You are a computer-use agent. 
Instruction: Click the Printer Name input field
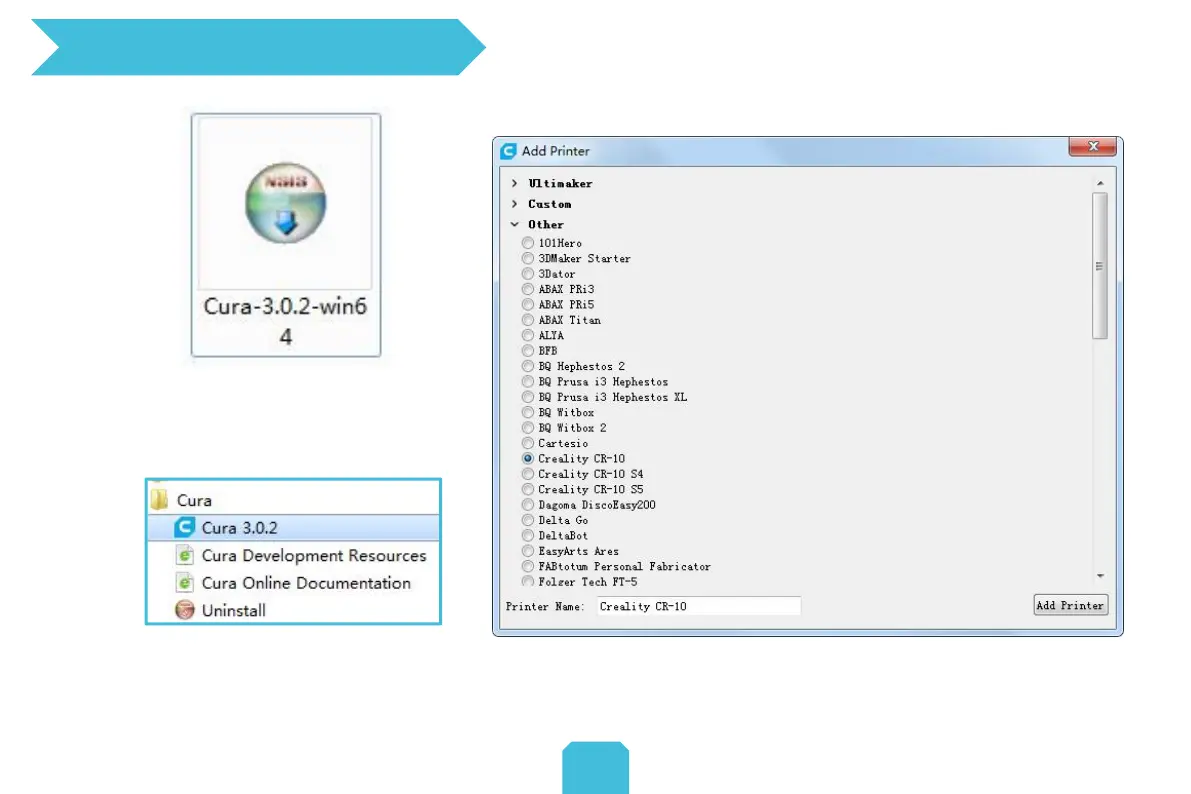click(698, 606)
